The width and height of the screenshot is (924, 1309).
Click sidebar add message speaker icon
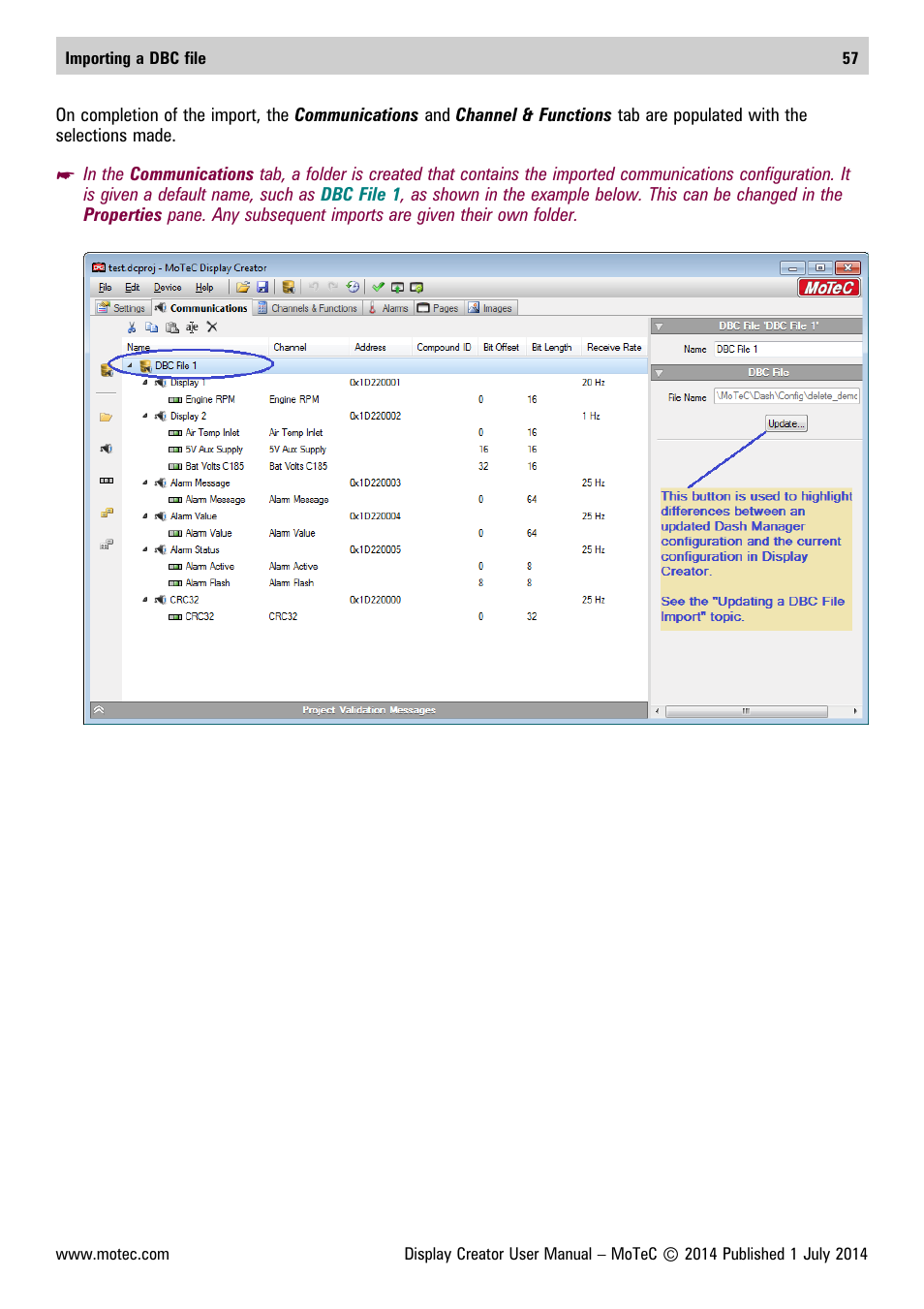pyautogui.click(x=106, y=449)
